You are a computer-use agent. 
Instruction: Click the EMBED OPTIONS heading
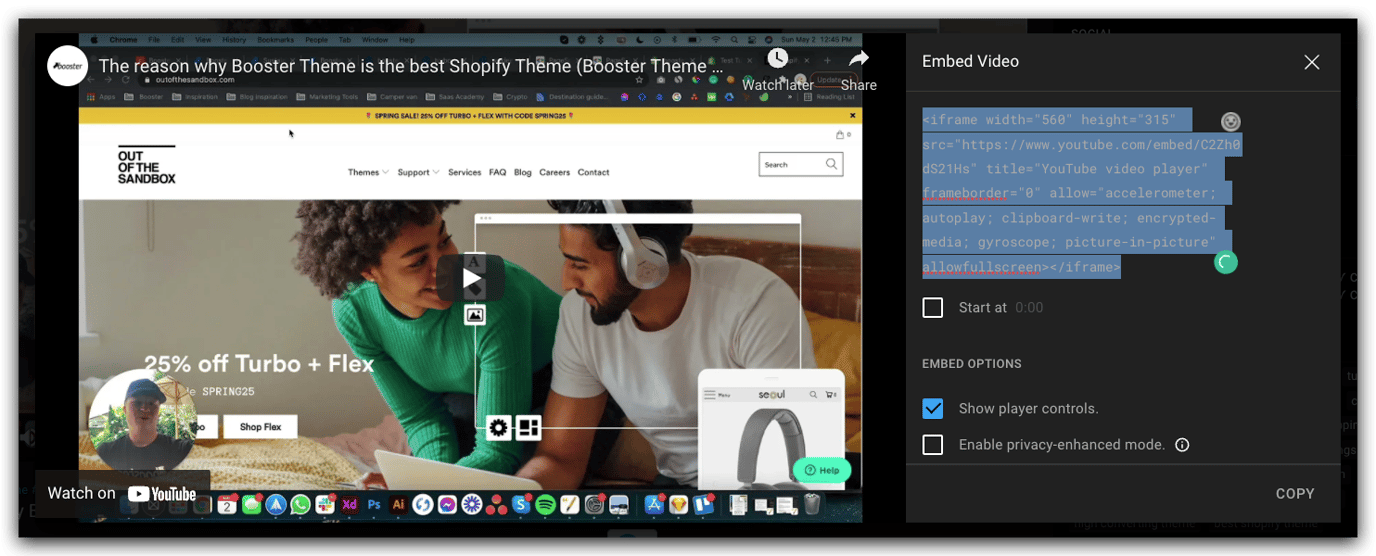[x=971, y=364]
